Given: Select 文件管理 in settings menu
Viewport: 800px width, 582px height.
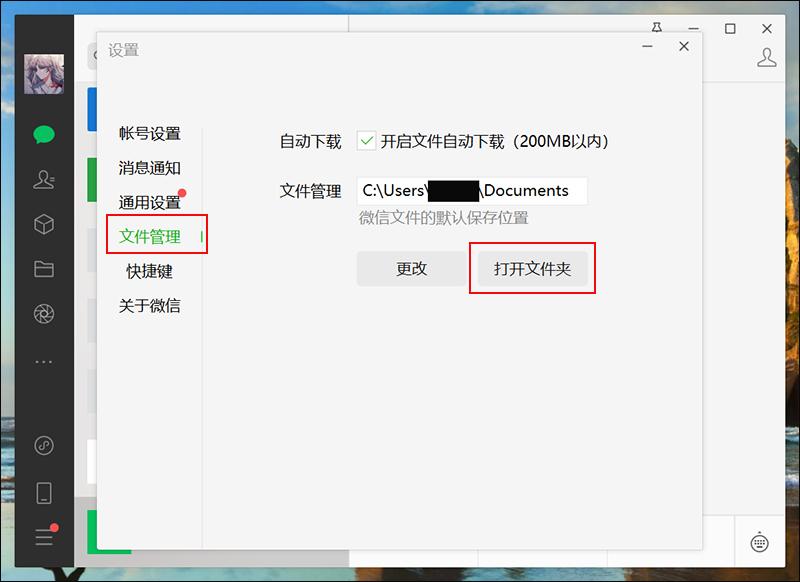Looking at the screenshot, I should coord(149,237).
